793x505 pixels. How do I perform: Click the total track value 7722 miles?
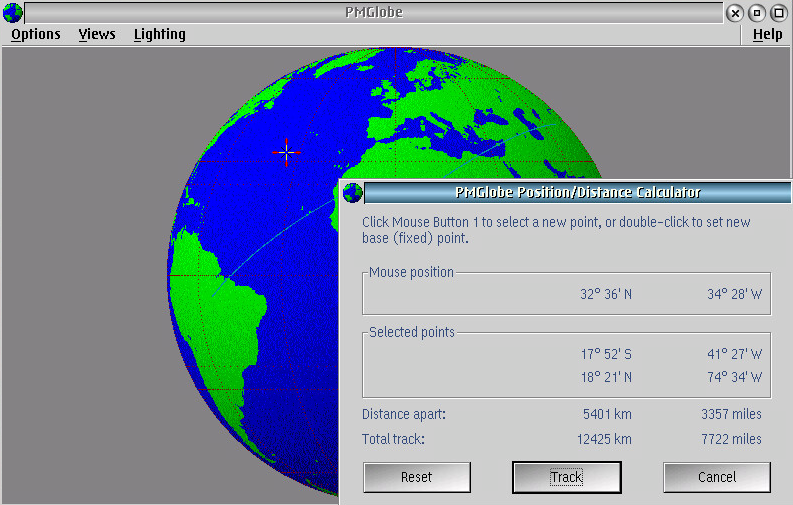[x=731, y=439]
